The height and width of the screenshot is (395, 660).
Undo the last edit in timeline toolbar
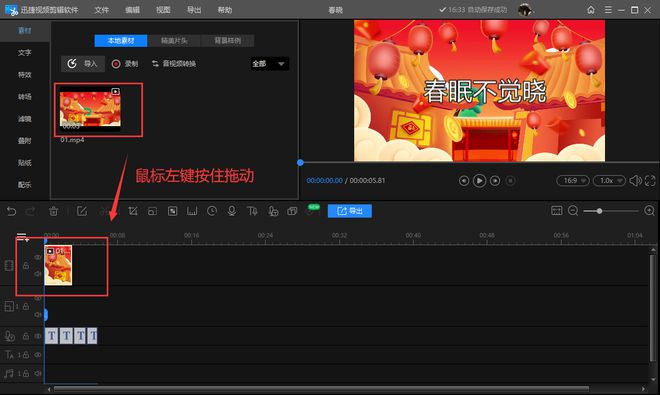11,211
